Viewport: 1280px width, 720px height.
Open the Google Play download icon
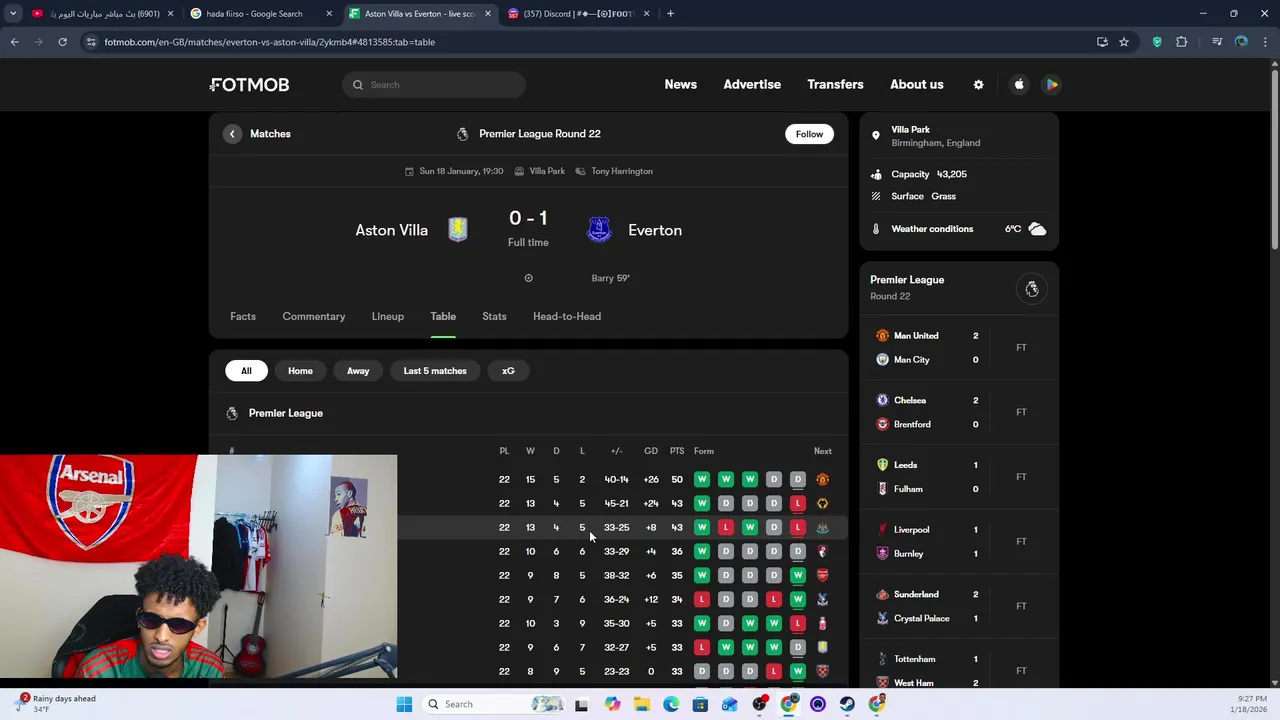coord(1052,85)
